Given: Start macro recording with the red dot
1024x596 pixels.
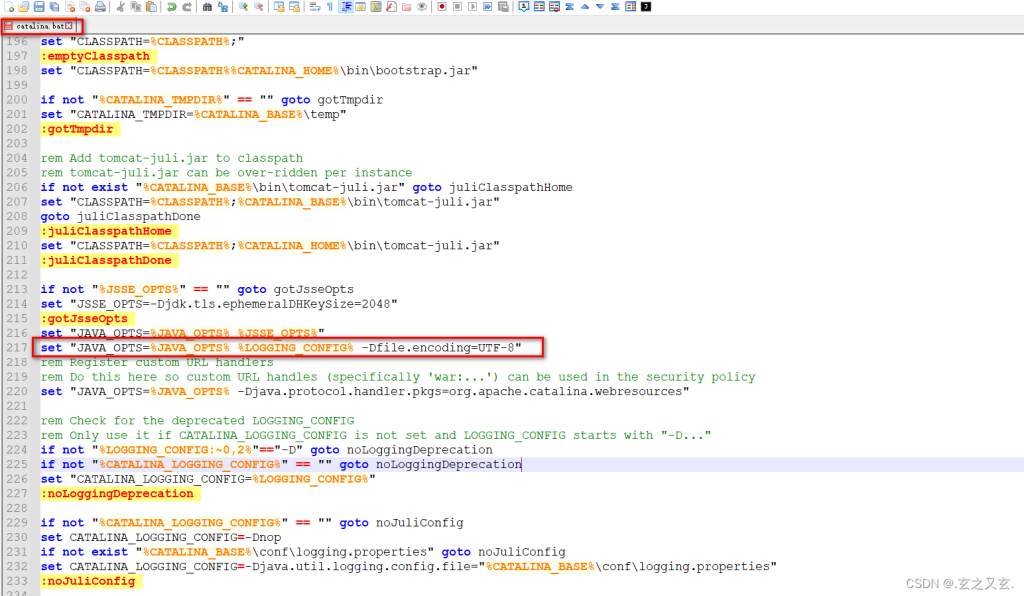Looking at the screenshot, I should [442, 7].
